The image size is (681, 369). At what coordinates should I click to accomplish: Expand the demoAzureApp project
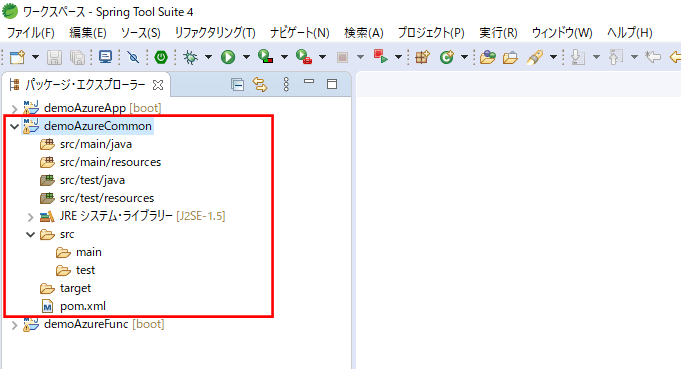pyautogui.click(x=14, y=108)
